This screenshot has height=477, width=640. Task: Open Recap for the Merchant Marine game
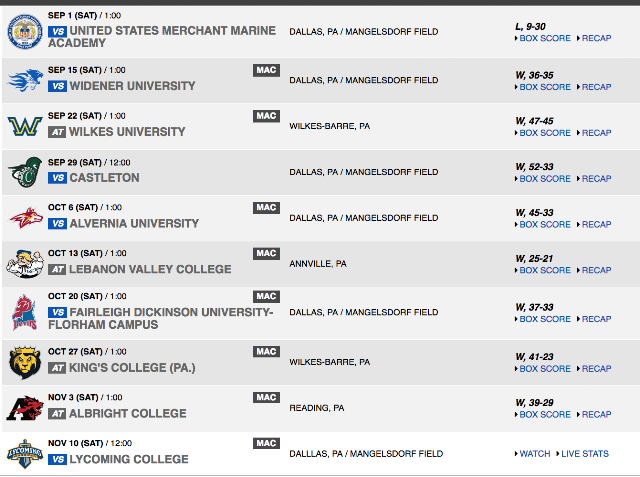coord(596,38)
